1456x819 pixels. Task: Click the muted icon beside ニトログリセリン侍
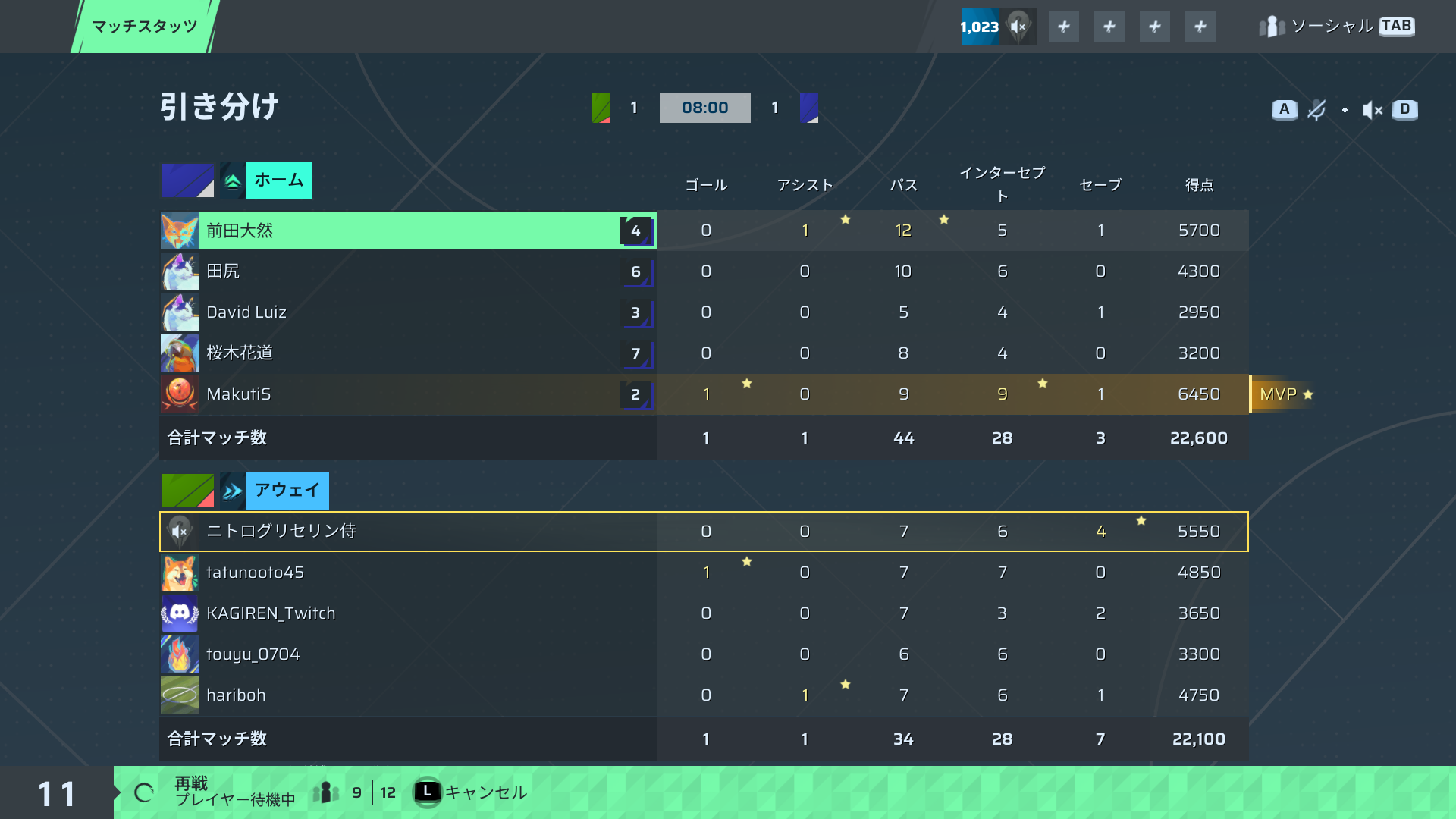pos(180,532)
